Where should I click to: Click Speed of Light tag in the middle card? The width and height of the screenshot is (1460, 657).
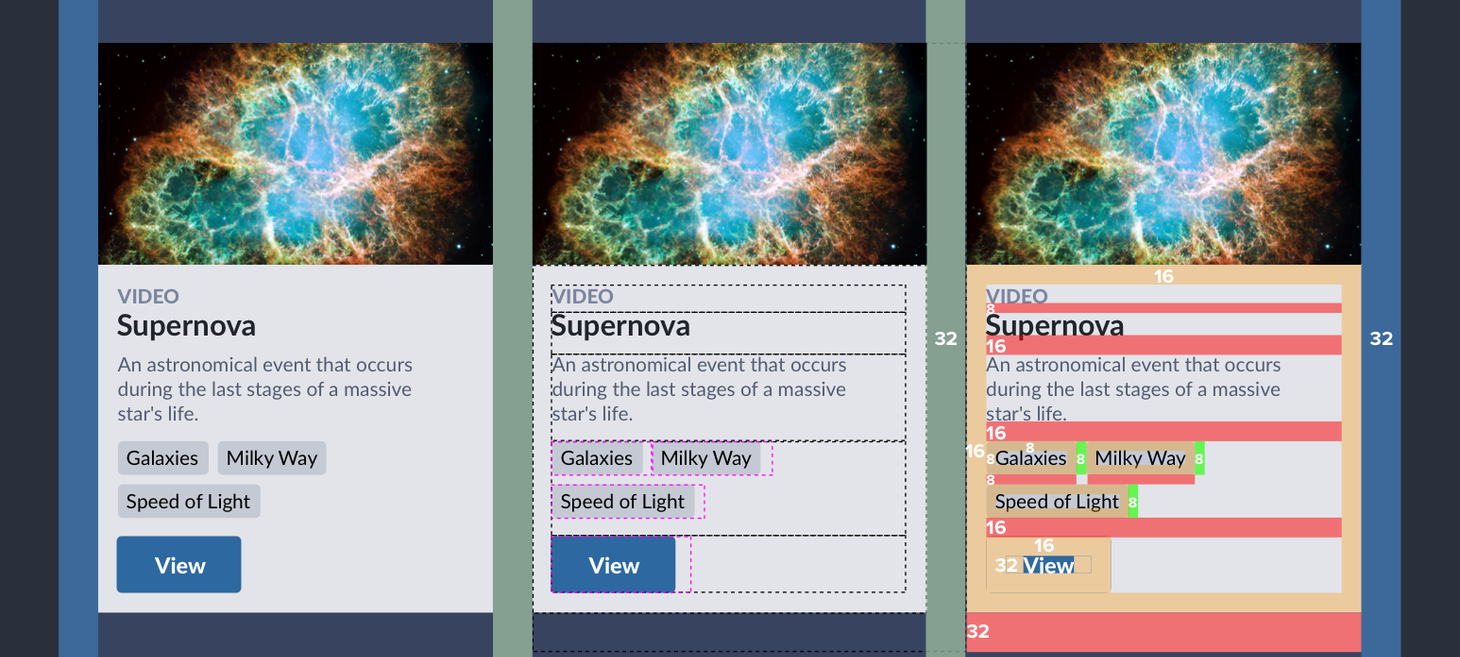pos(622,501)
